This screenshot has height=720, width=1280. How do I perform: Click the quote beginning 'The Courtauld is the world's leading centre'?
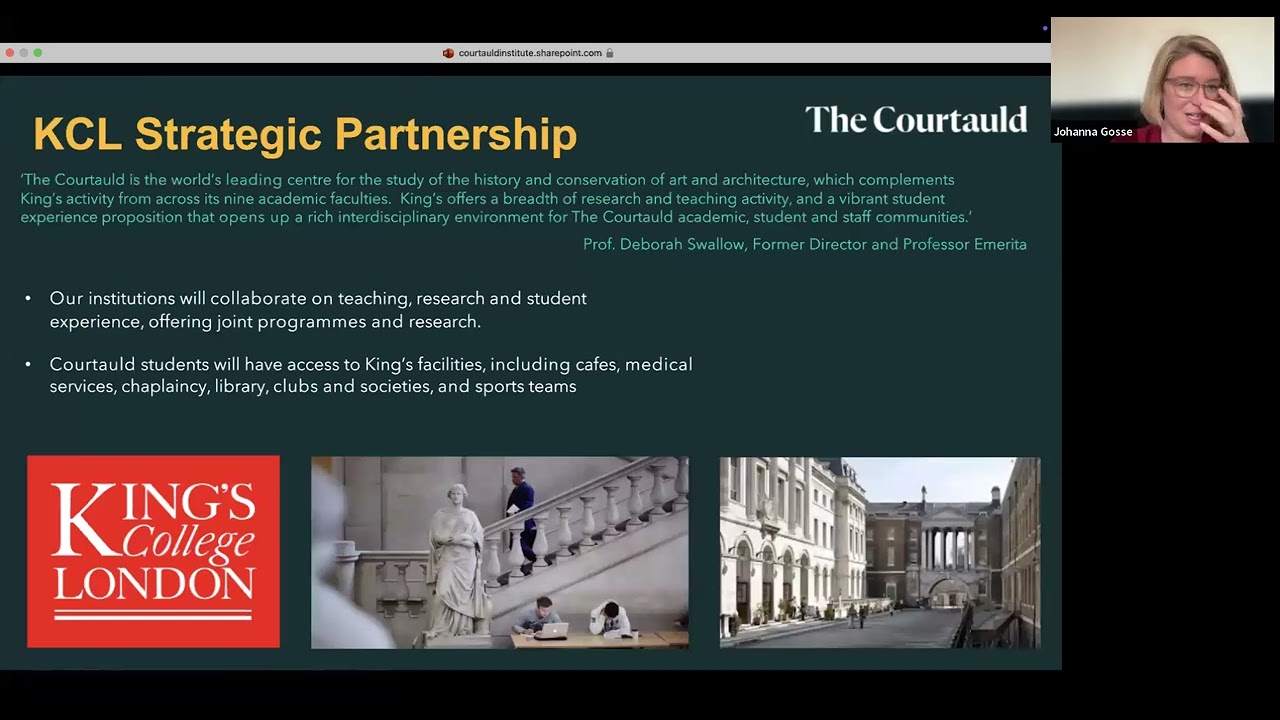(x=497, y=198)
